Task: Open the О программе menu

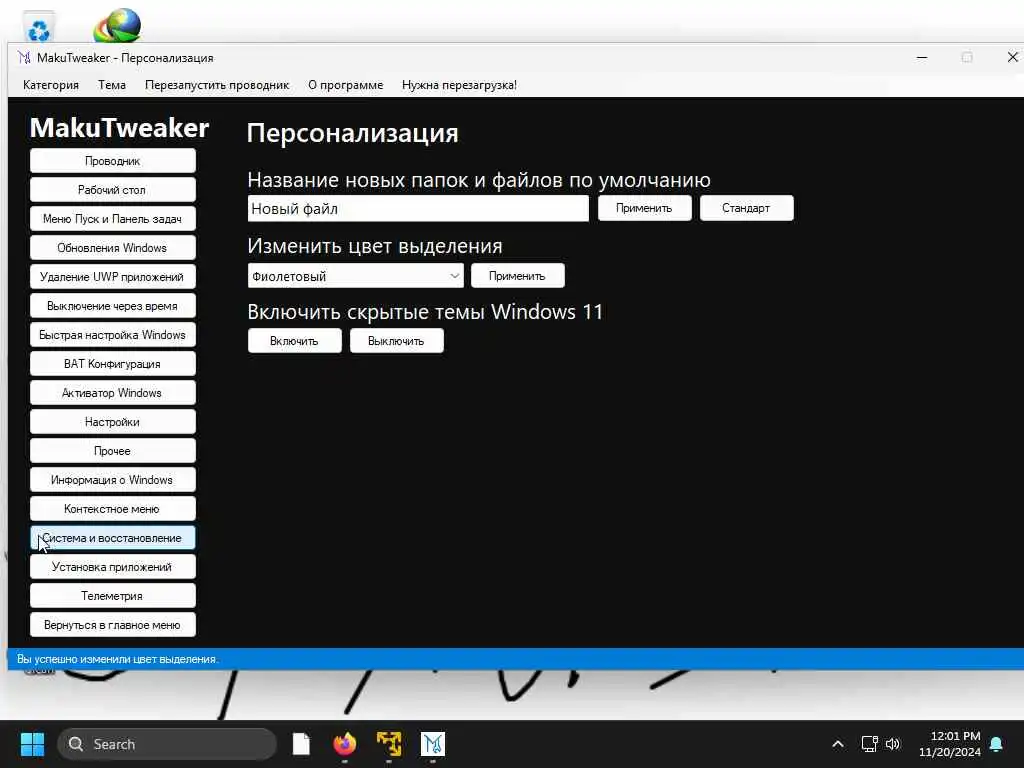Action: click(x=345, y=85)
